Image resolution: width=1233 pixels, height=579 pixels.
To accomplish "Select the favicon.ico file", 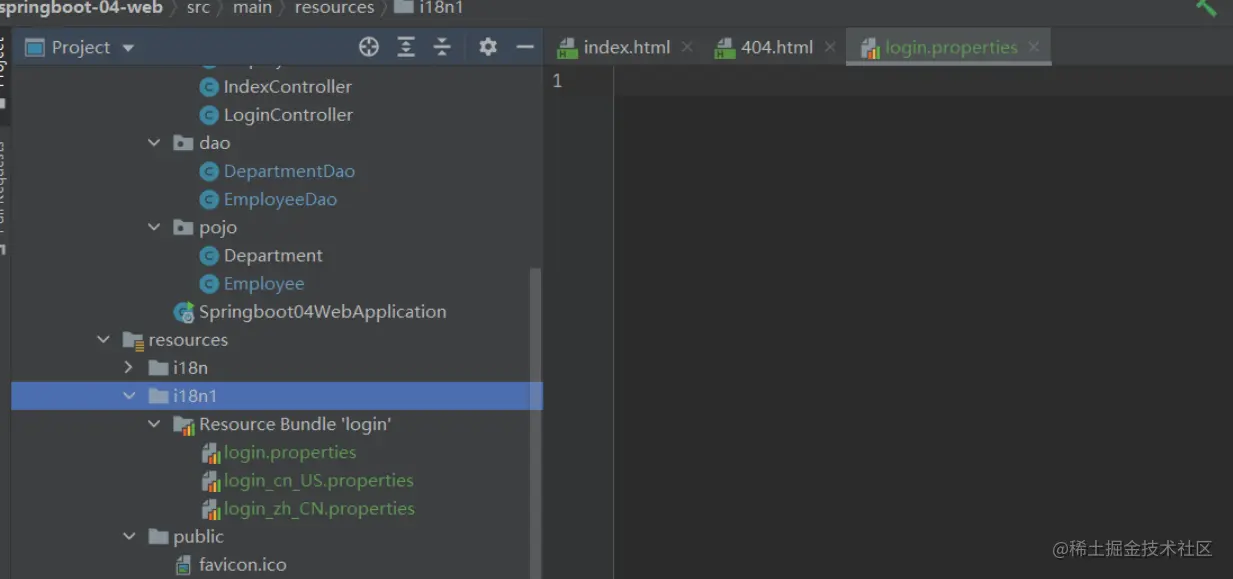I will (x=242, y=565).
